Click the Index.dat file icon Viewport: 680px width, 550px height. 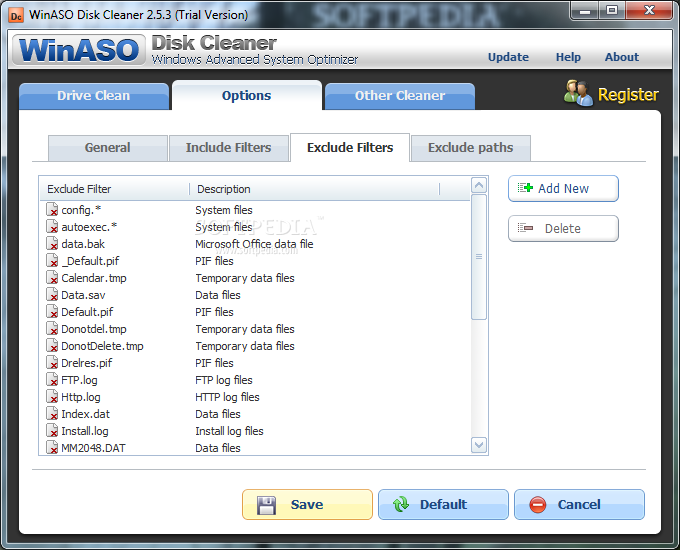pyautogui.click(x=52, y=414)
